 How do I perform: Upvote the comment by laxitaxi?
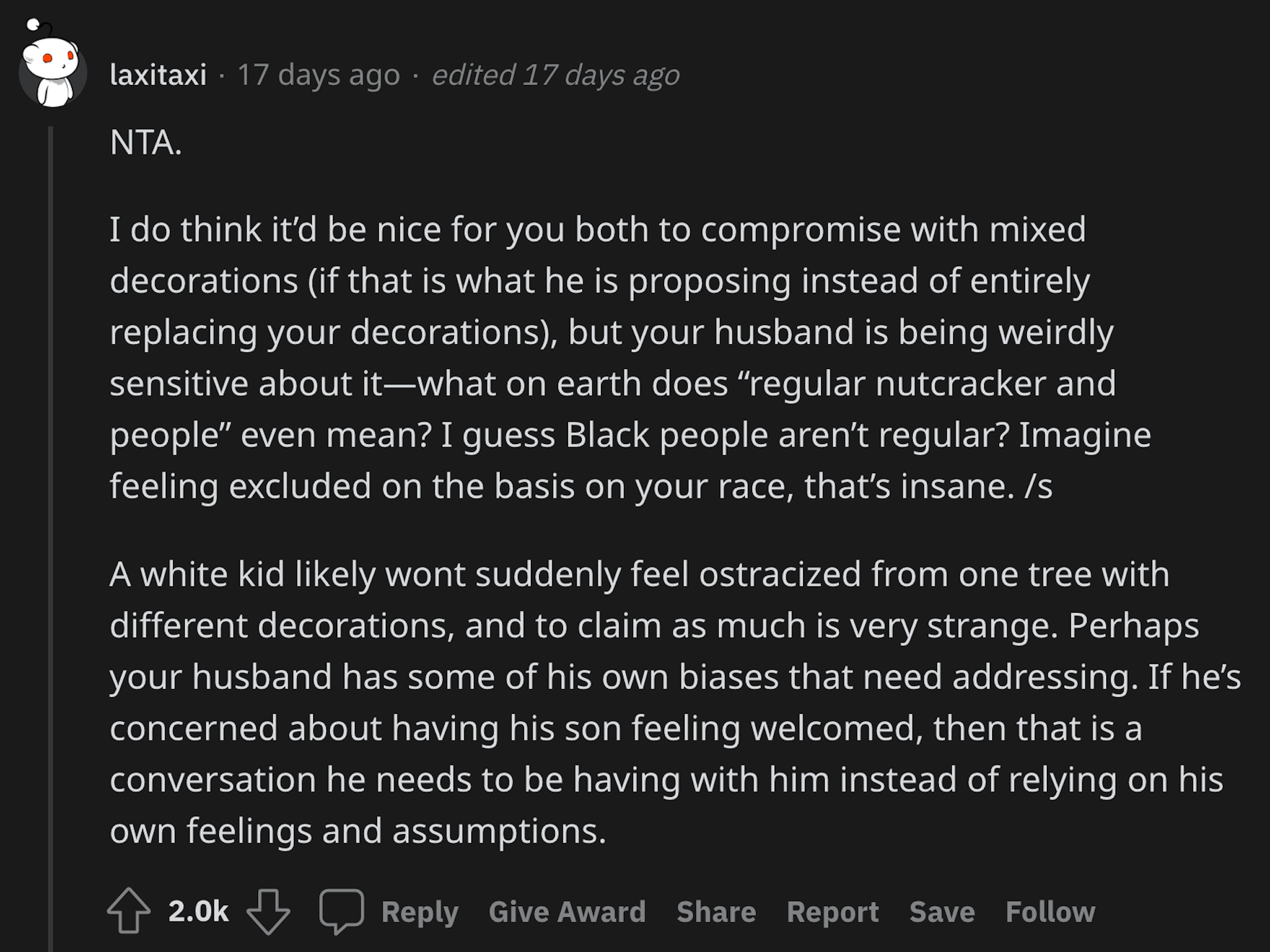click(128, 911)
